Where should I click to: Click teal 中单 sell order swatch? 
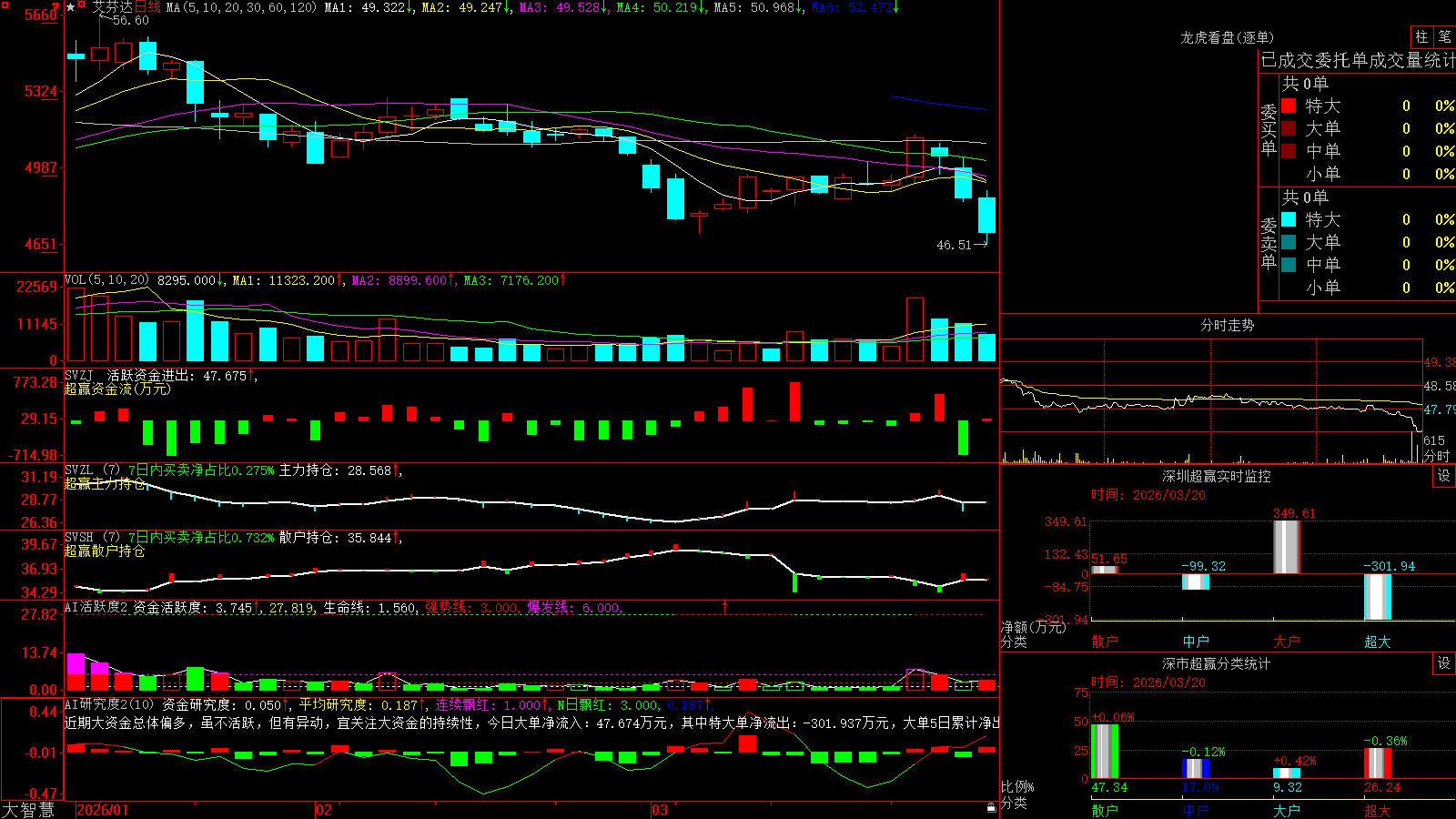[x=1289, y=265]
